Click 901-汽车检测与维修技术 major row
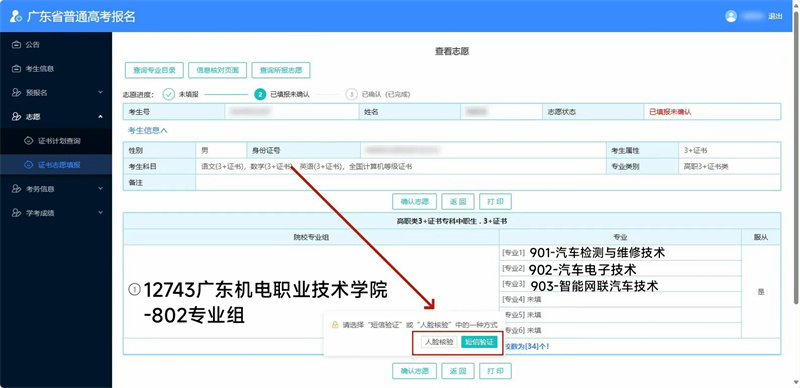The image size is (800, 388). 620,253
